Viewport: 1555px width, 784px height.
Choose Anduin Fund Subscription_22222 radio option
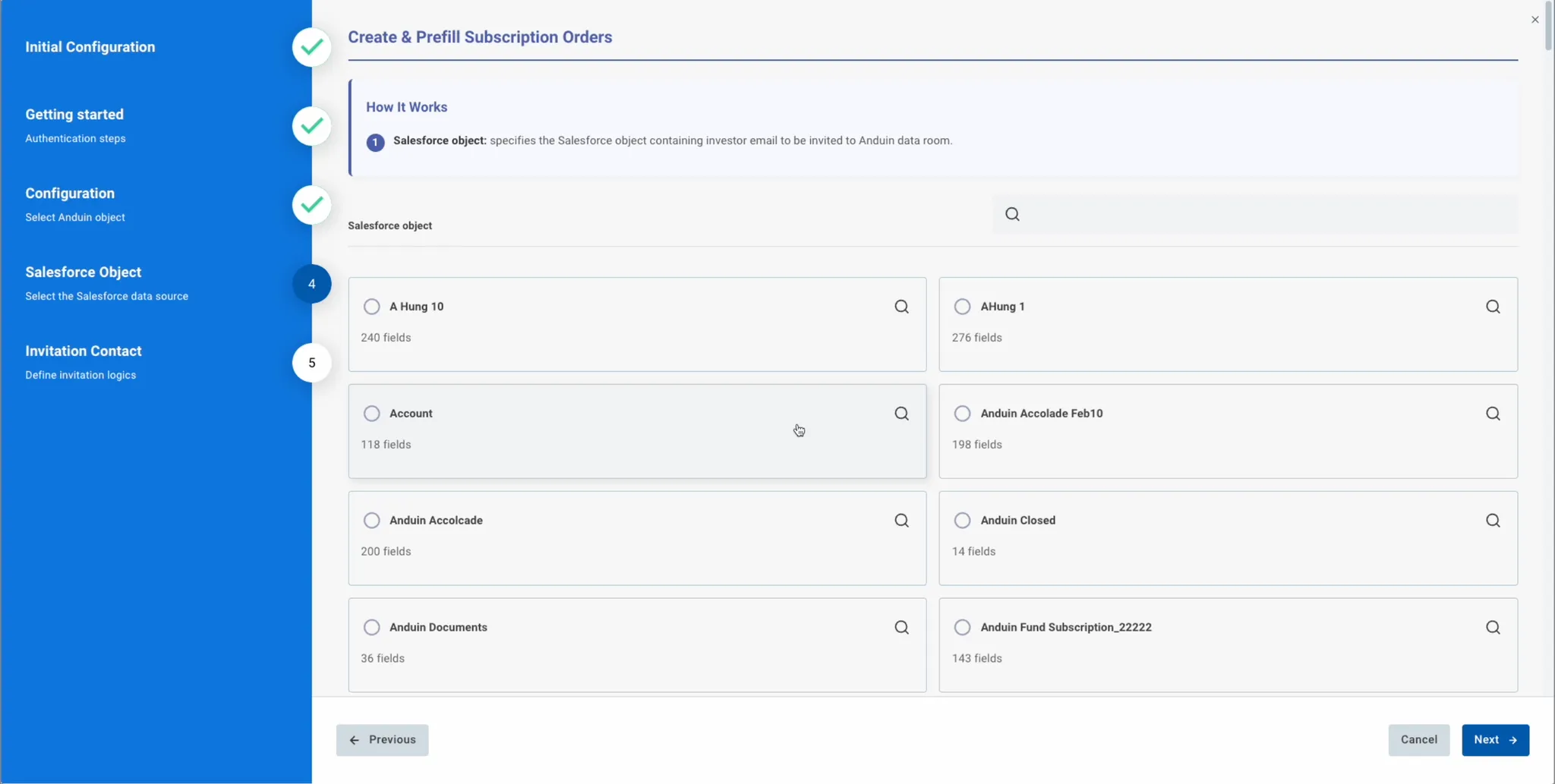click(x=962, y=628)
